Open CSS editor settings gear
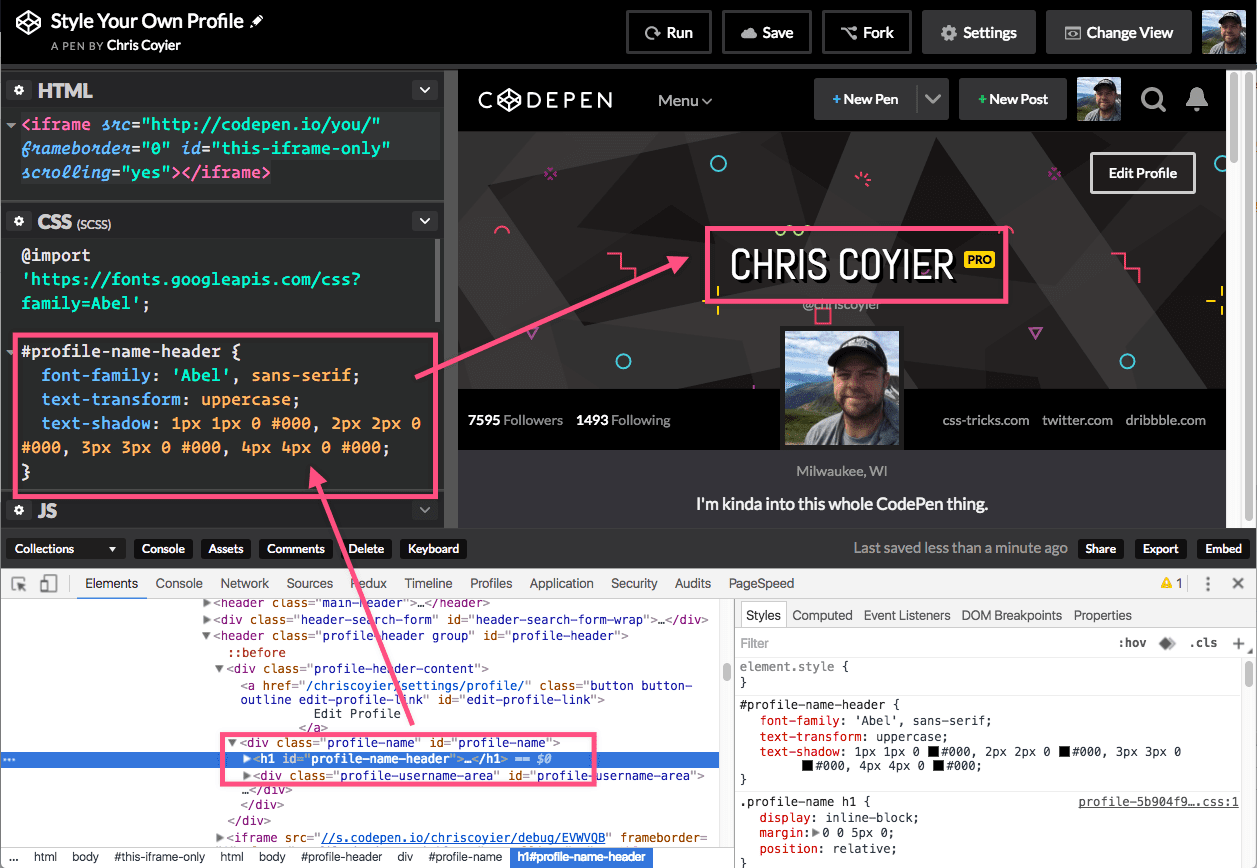Viewport: 1257px width, 868px height. tap(18, 221)
